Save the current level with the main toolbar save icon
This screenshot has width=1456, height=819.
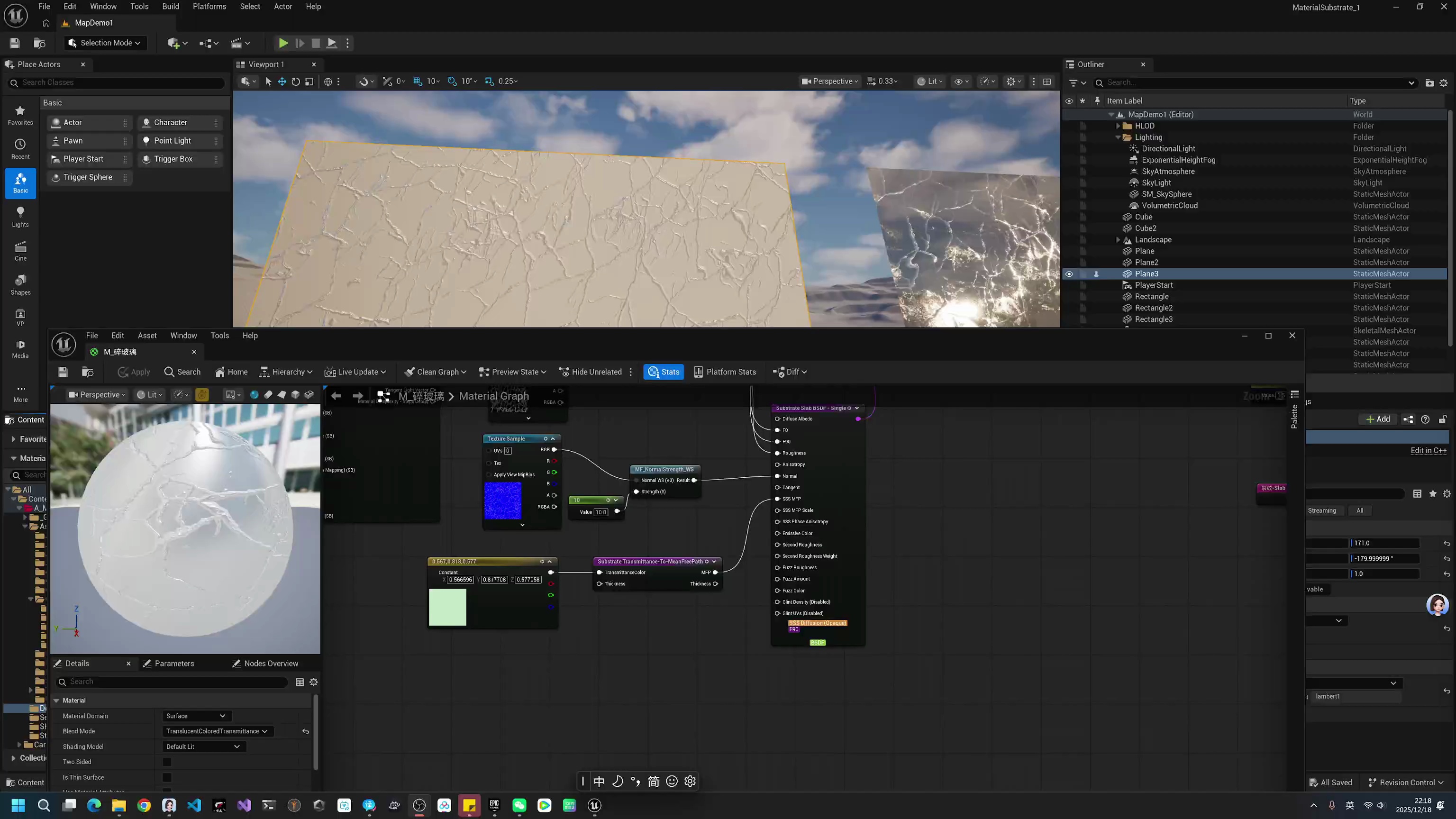click(15, 43)
